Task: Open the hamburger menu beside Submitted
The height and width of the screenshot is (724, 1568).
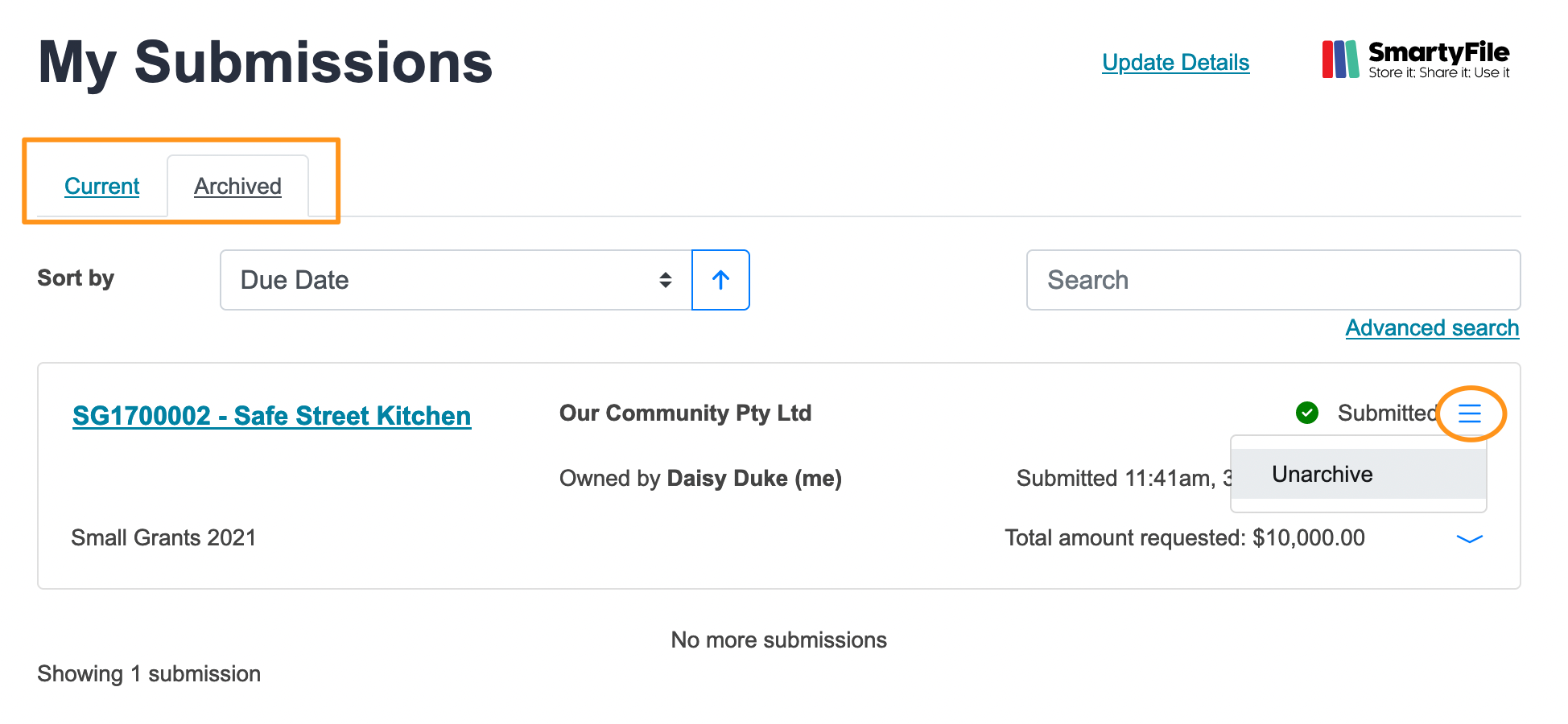Action: (x=1470, y=413)
